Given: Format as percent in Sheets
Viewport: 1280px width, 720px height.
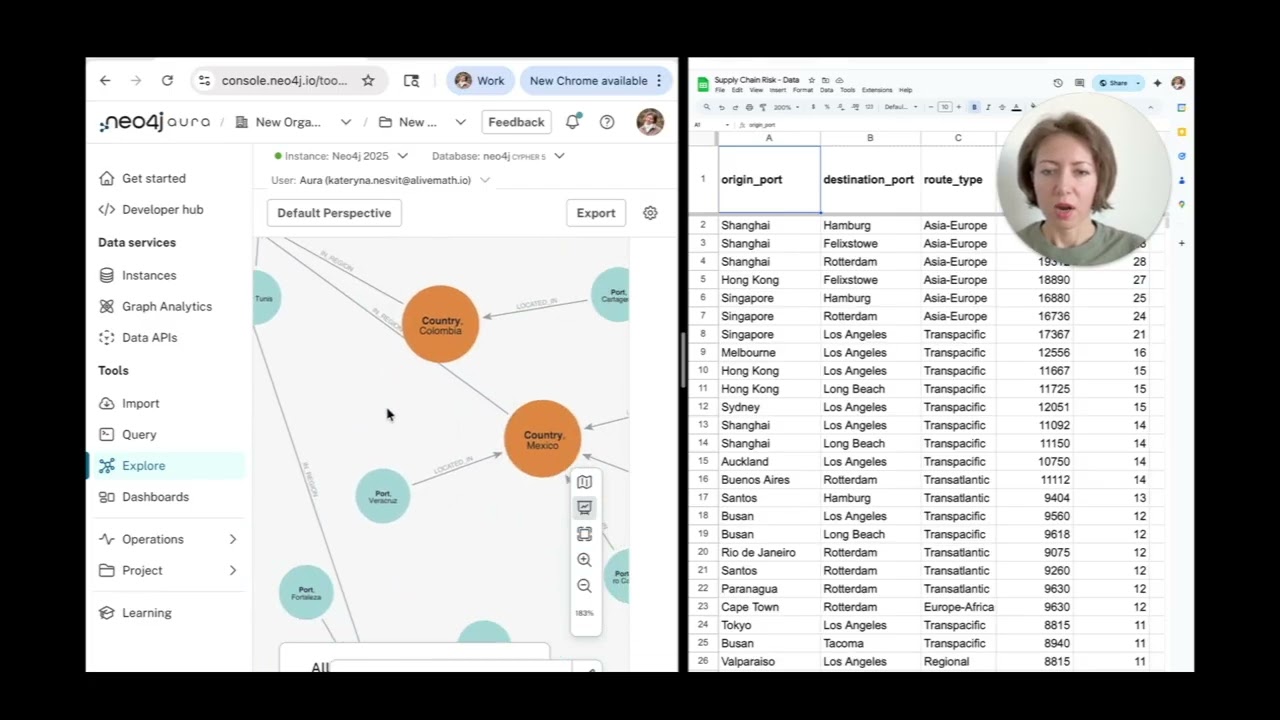Looking at the screenshot, I should [826, 107].
